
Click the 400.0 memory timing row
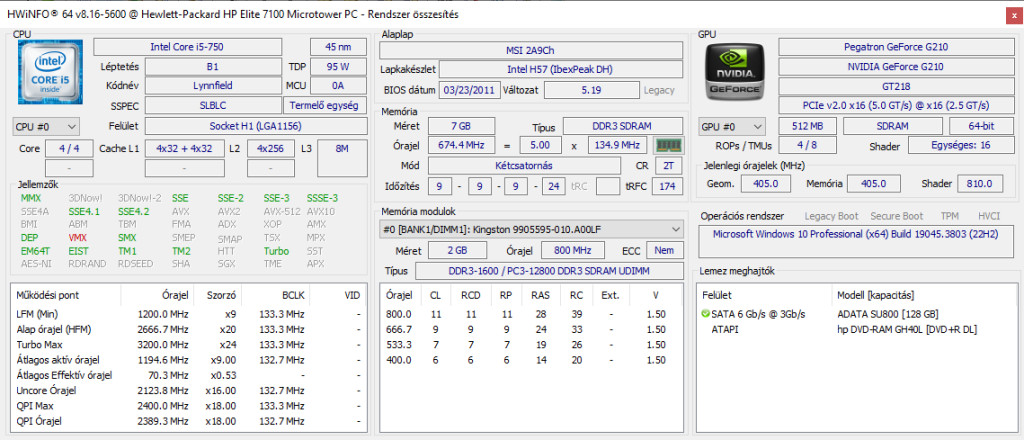pos(531,360)
